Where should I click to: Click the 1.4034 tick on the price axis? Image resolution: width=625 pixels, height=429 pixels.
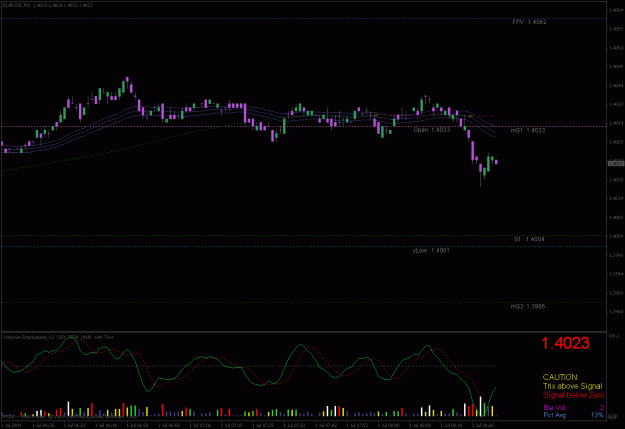[616, 123]
